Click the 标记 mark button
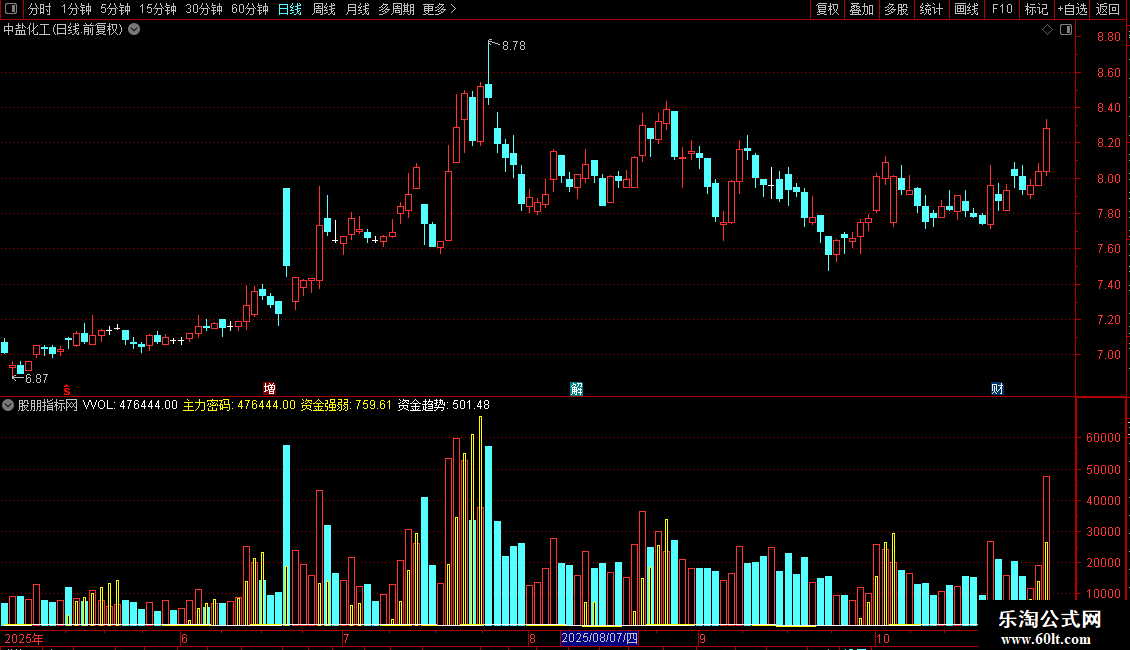Screen dimensions: 1130x650 1036,9
